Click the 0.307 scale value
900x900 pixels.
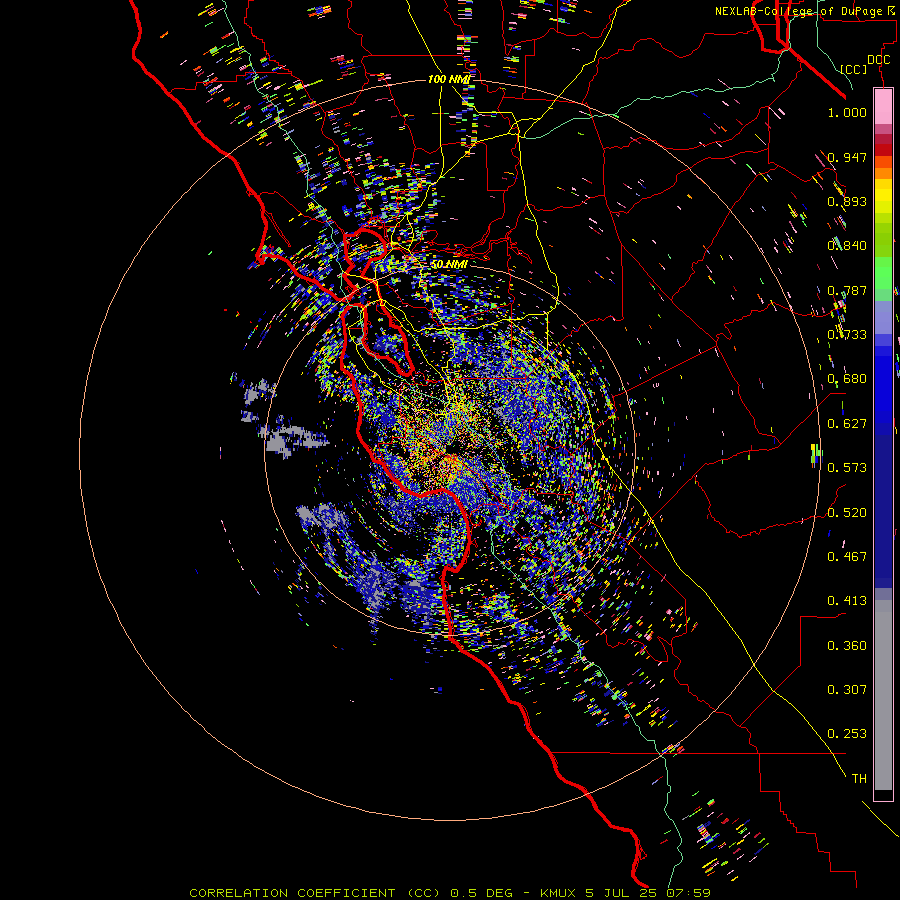click(x=847, y=690)
